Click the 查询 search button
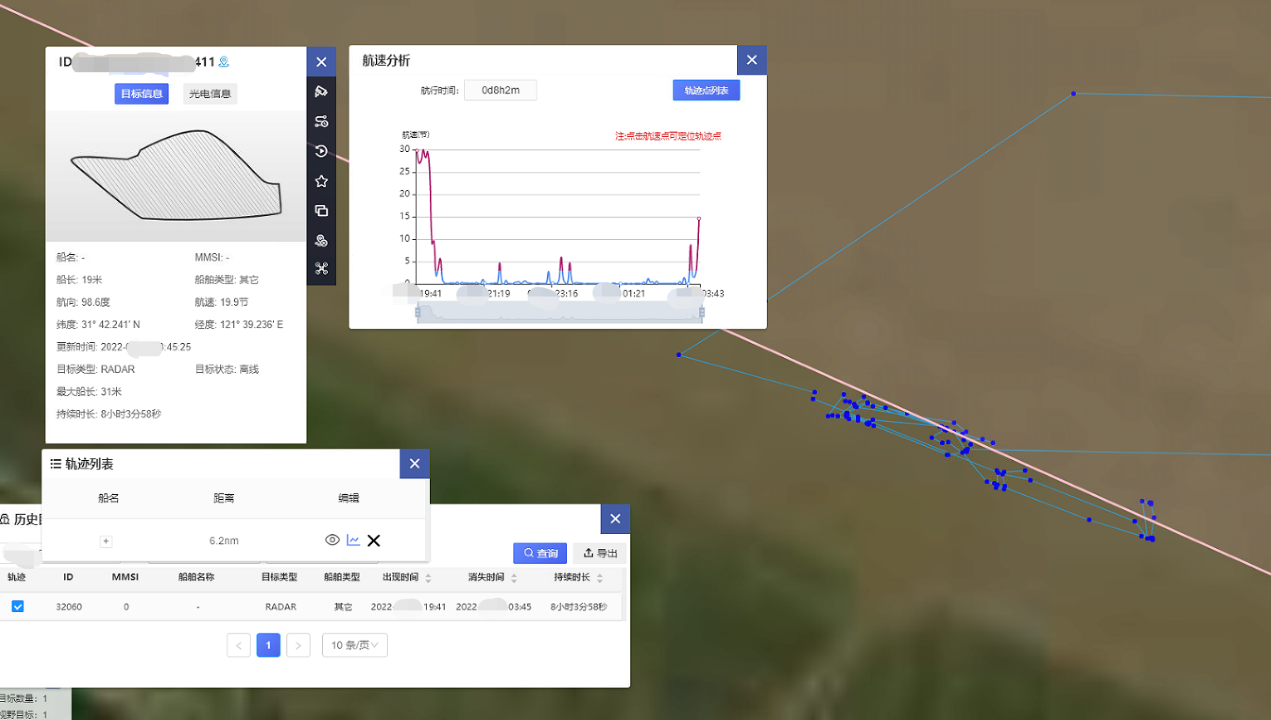This screenshot has height=720, width=1271. pyautogui.click(x=540, y=553)
